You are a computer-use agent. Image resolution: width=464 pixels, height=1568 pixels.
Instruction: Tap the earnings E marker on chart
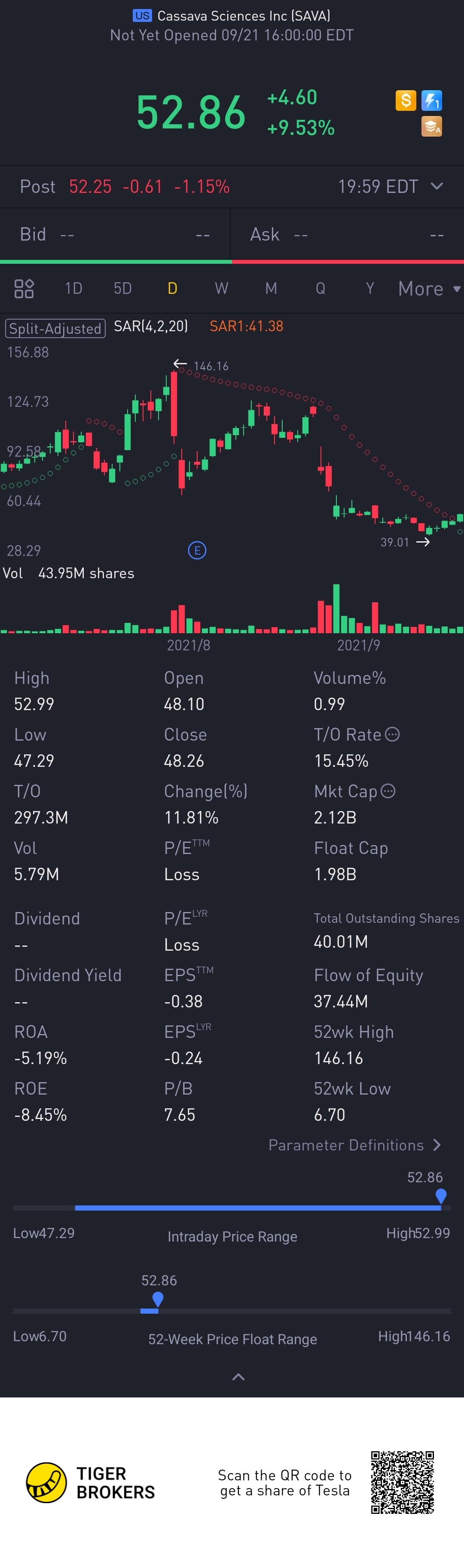pyautogui.click(x=197, y=551)
